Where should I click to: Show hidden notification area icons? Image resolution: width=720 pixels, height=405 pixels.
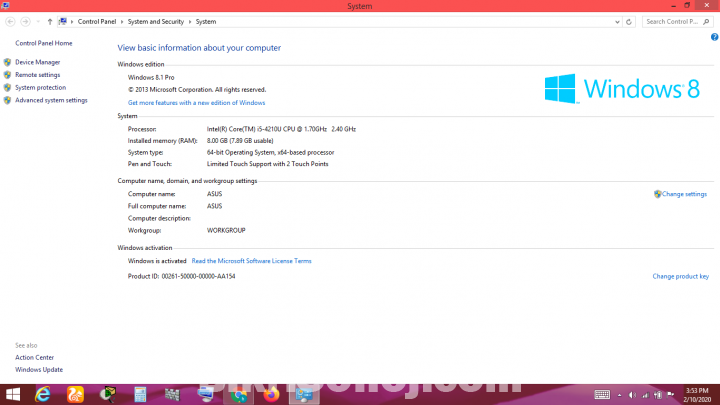point(619,395)
